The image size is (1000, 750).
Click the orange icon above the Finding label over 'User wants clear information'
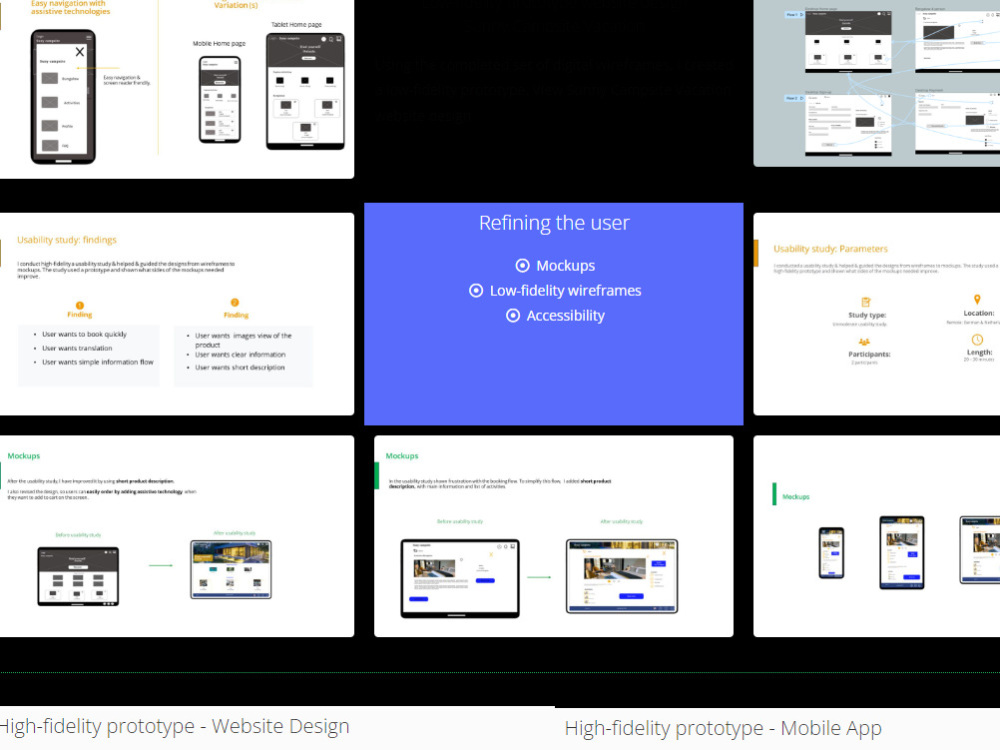[x=235, y=302]
